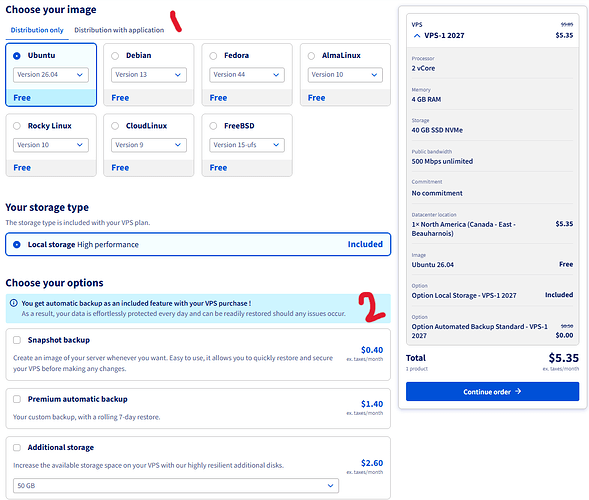Click the info icon in backup notice
589x500 pixels.
click(14, 303)
